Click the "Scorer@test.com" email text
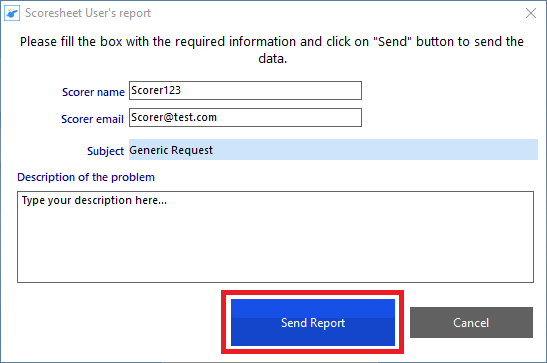 174,117
